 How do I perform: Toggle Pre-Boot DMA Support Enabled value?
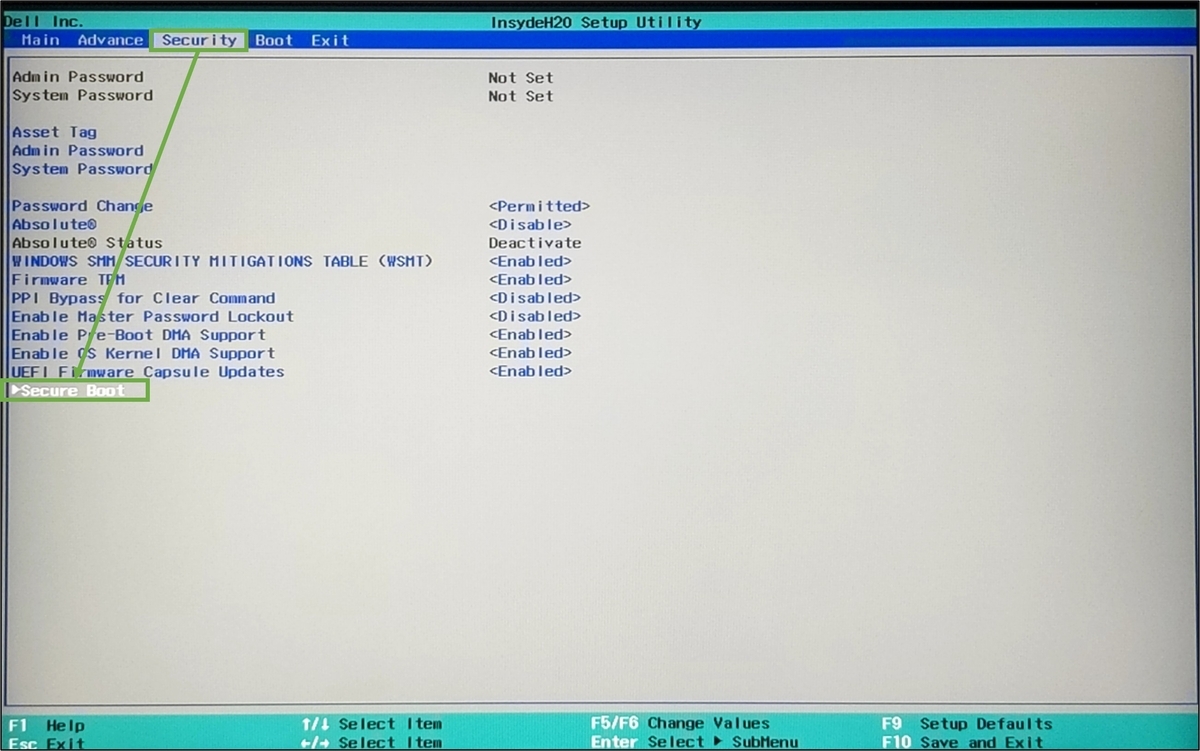pos(530,335)
